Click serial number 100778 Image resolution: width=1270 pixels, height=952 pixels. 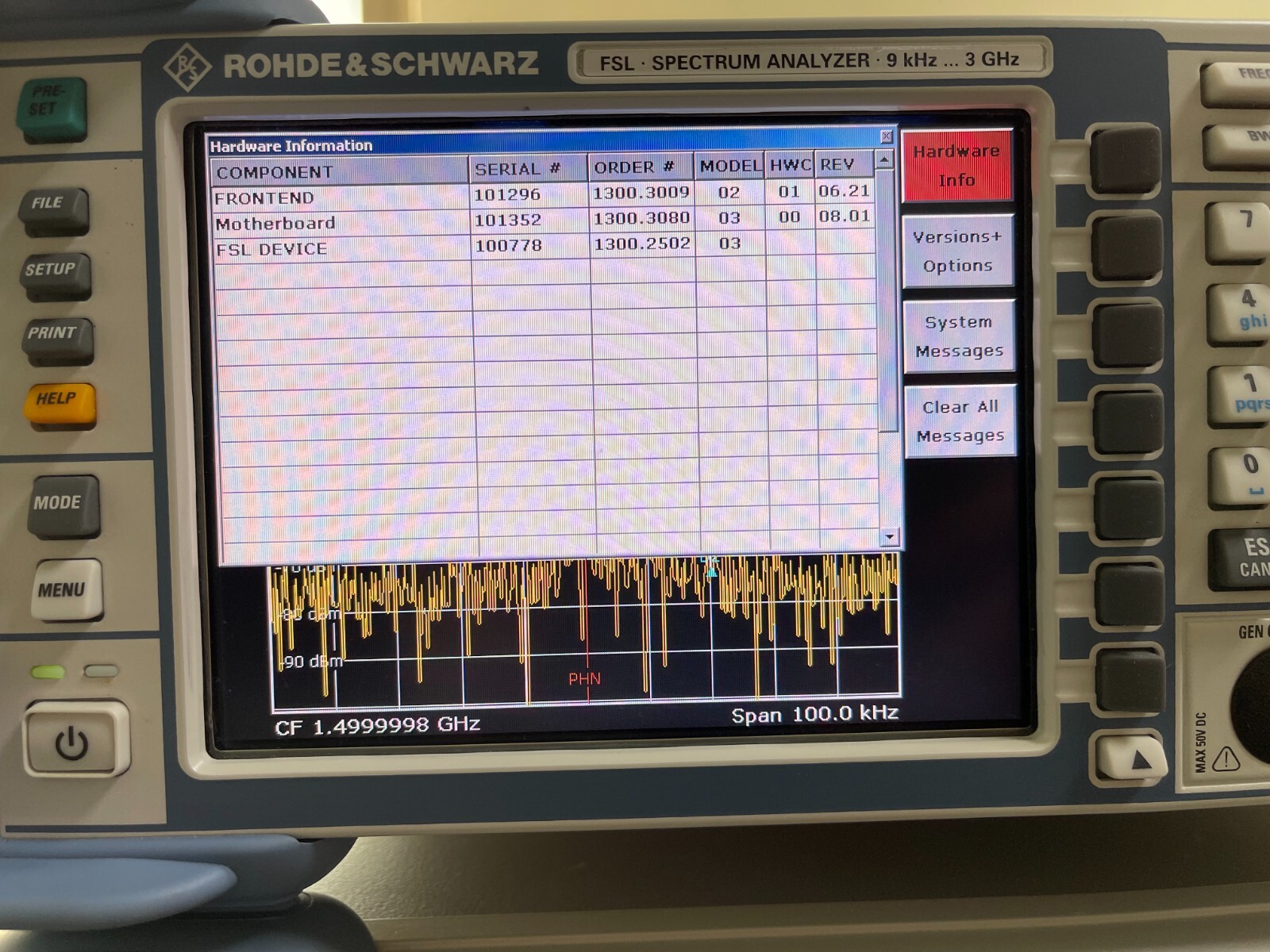click(508, 245)
